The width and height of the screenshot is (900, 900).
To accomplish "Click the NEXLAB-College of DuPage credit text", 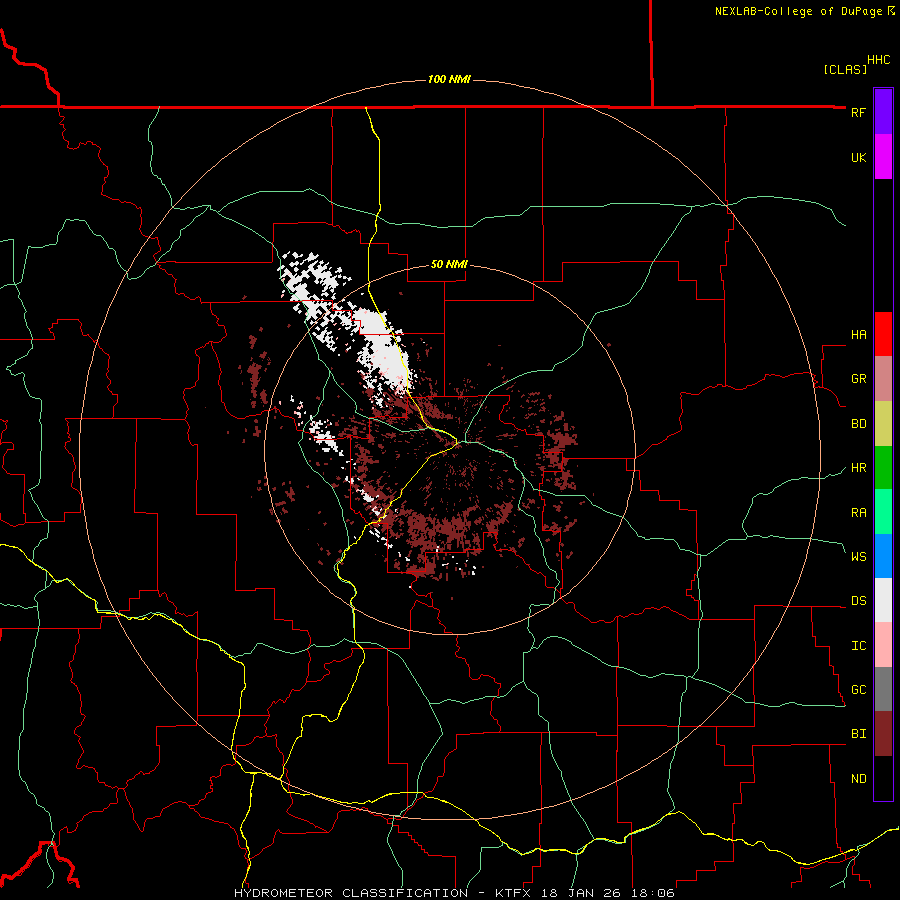I will point(798,11).
